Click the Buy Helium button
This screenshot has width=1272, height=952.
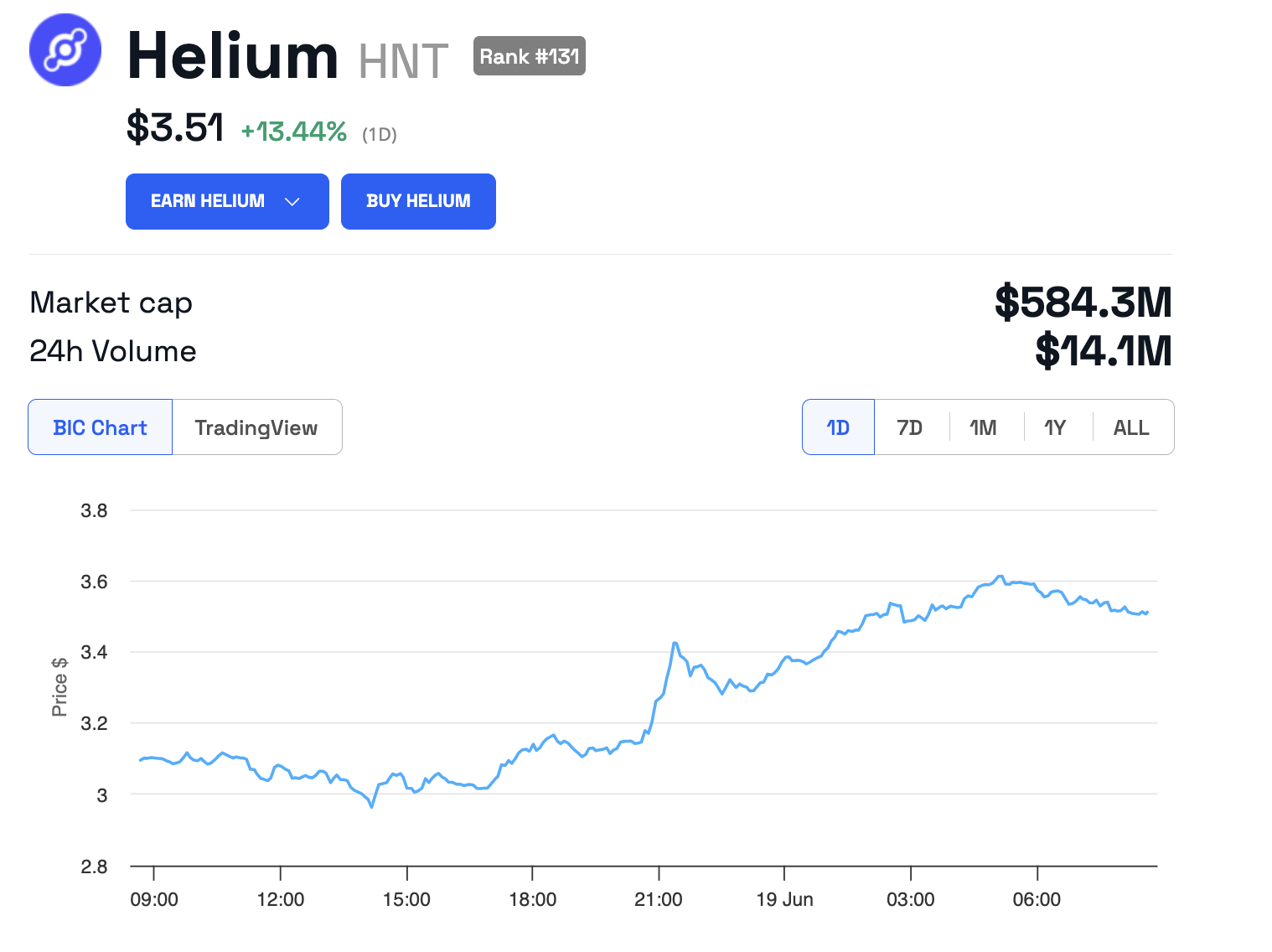pos(418,201)
